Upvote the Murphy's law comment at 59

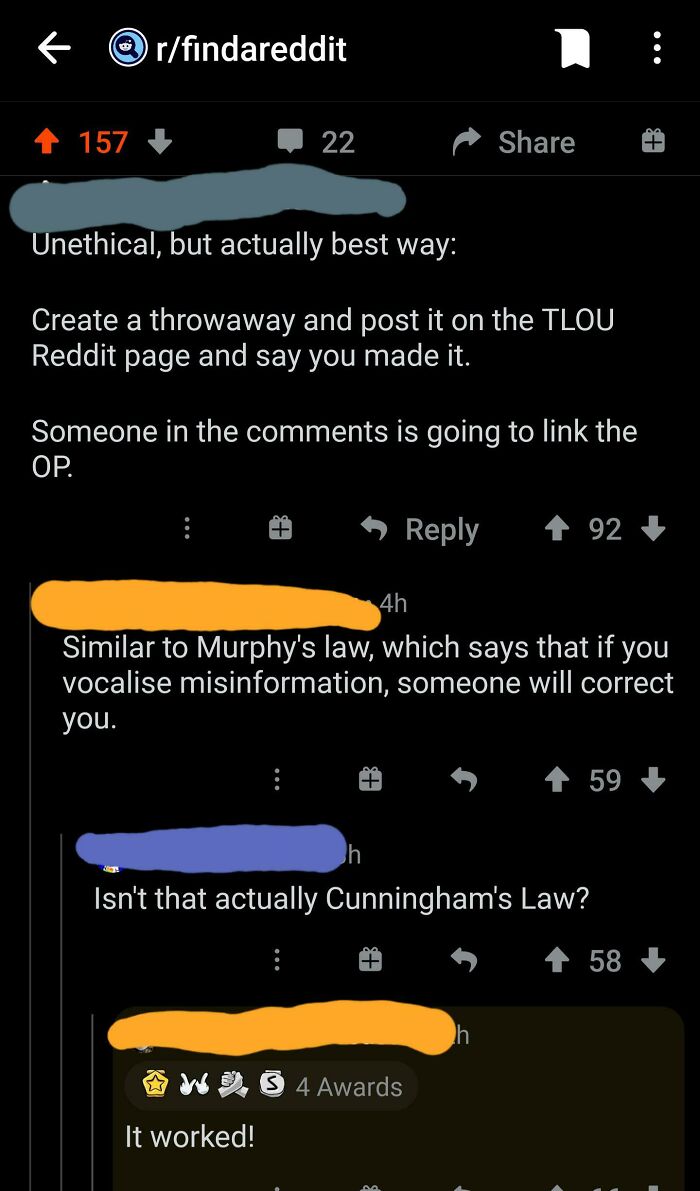(558, 779)
